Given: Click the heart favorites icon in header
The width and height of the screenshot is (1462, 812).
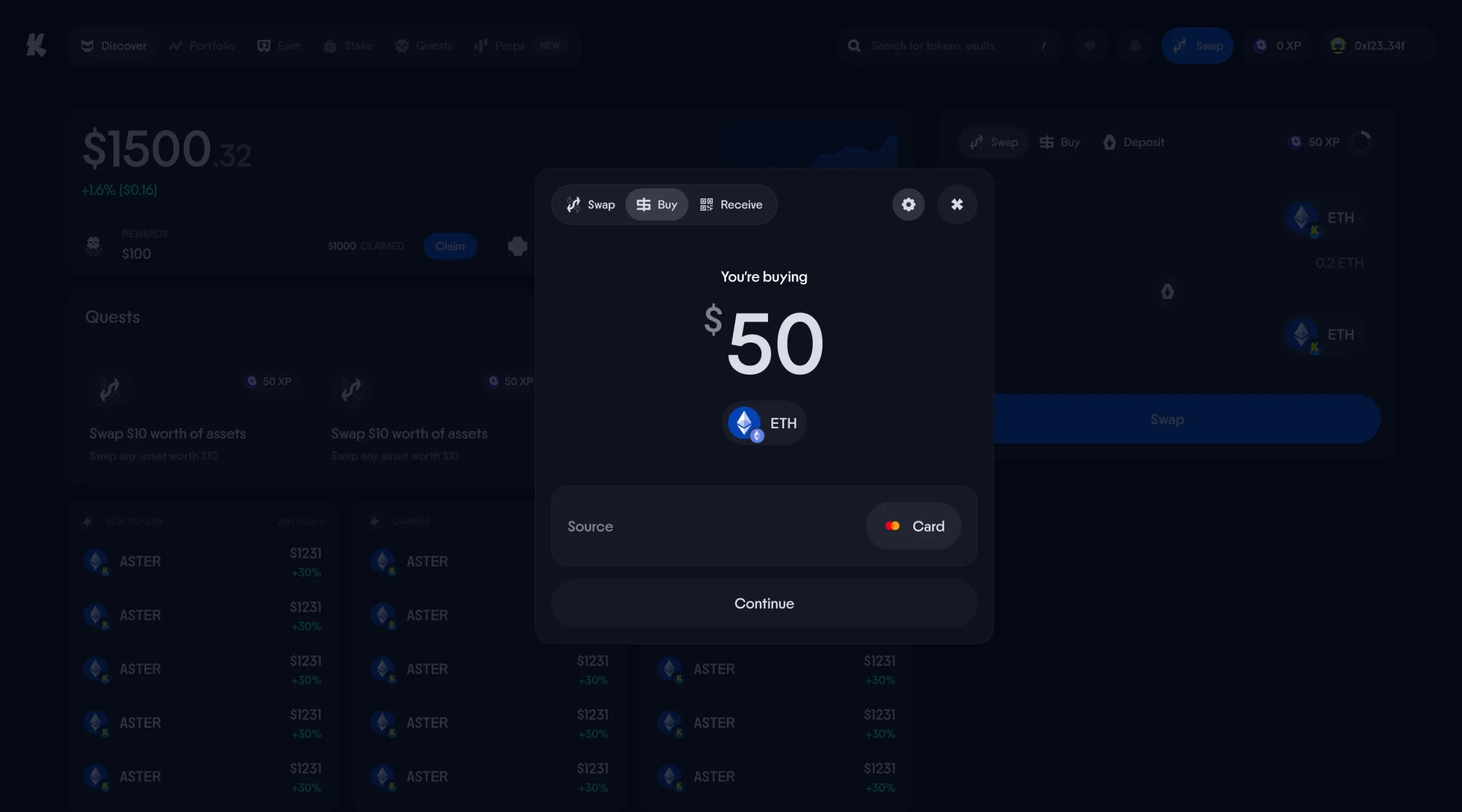Looking at the screenshot, I should (1090, 46).
